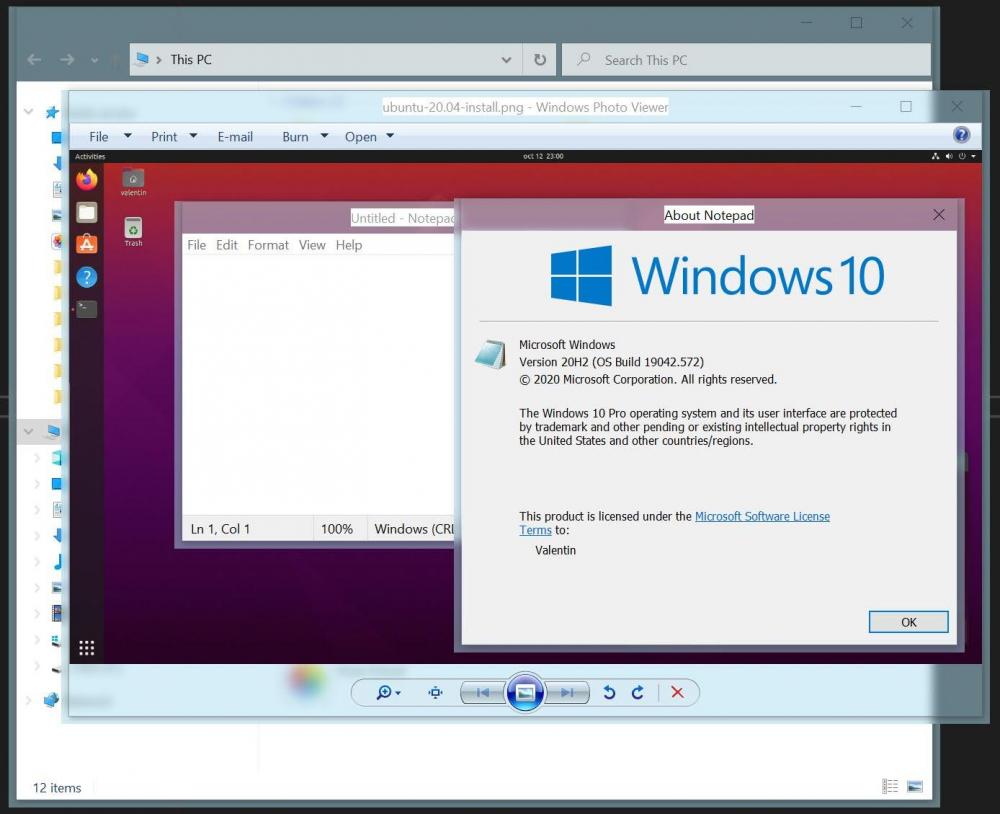Expand the Photo Viewer File dropdown
This screenshot has width=1000, height=814.
110,137
